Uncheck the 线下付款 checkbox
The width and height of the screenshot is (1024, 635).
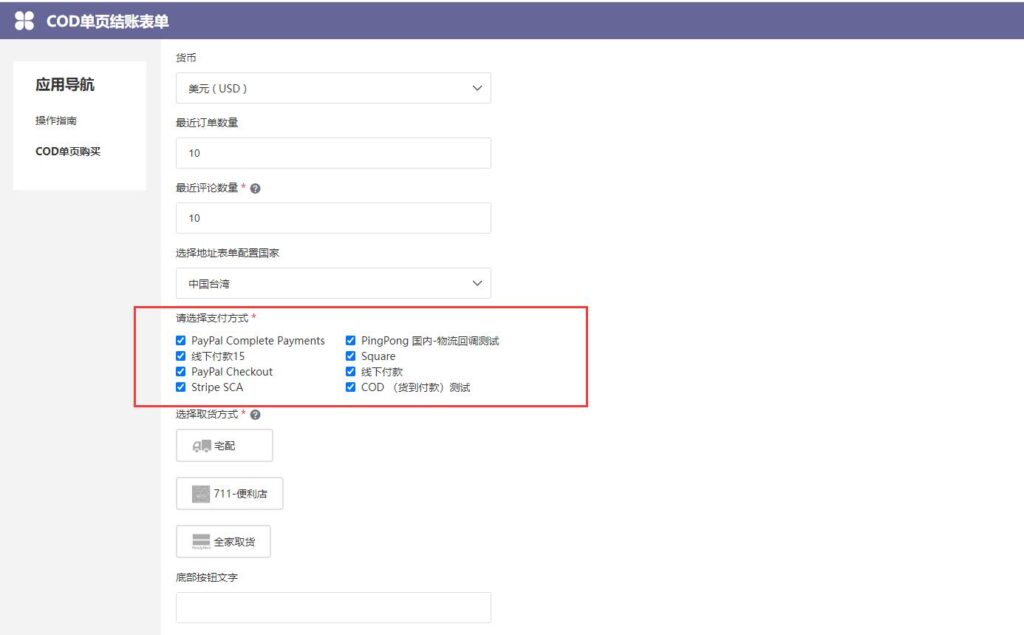(351, 372)
